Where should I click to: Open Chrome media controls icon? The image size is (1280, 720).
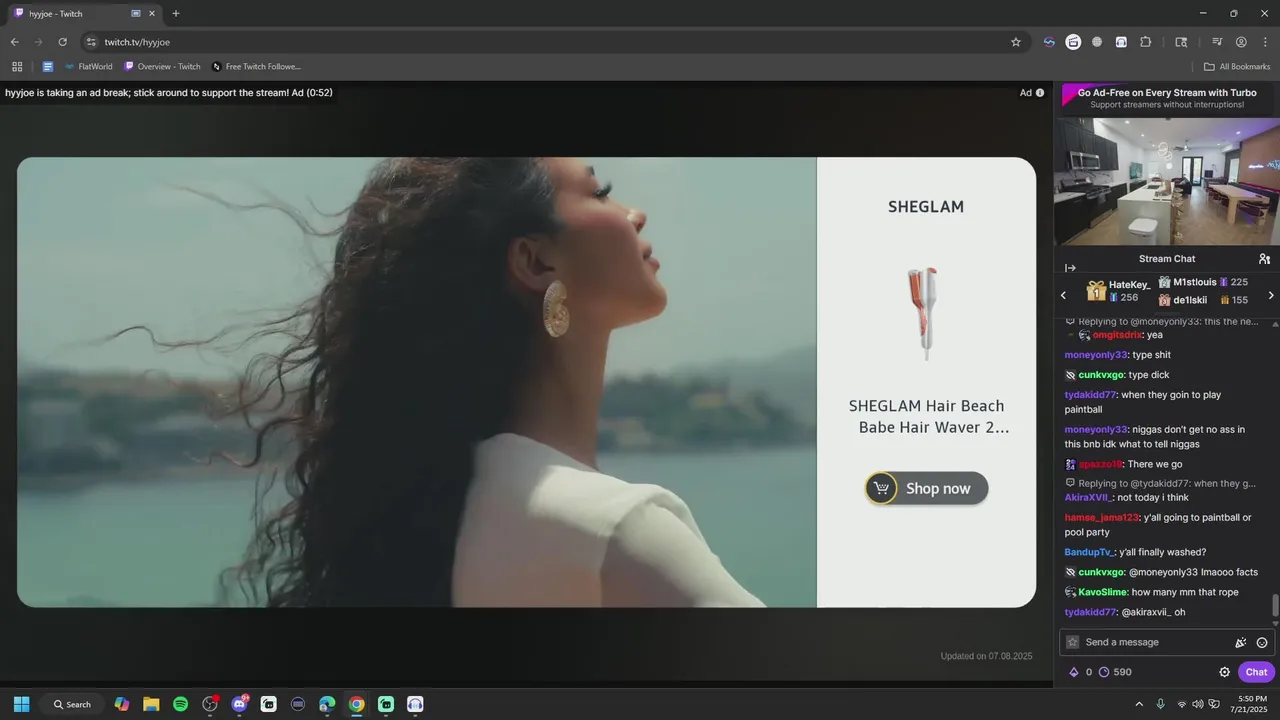[x=1217, y=42]
